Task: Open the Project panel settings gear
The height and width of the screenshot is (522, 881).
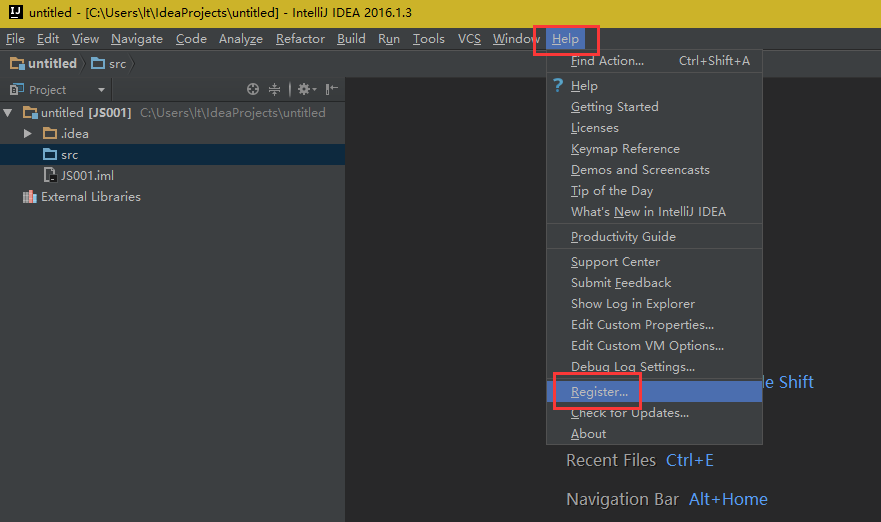Action: tap(307, 89)
